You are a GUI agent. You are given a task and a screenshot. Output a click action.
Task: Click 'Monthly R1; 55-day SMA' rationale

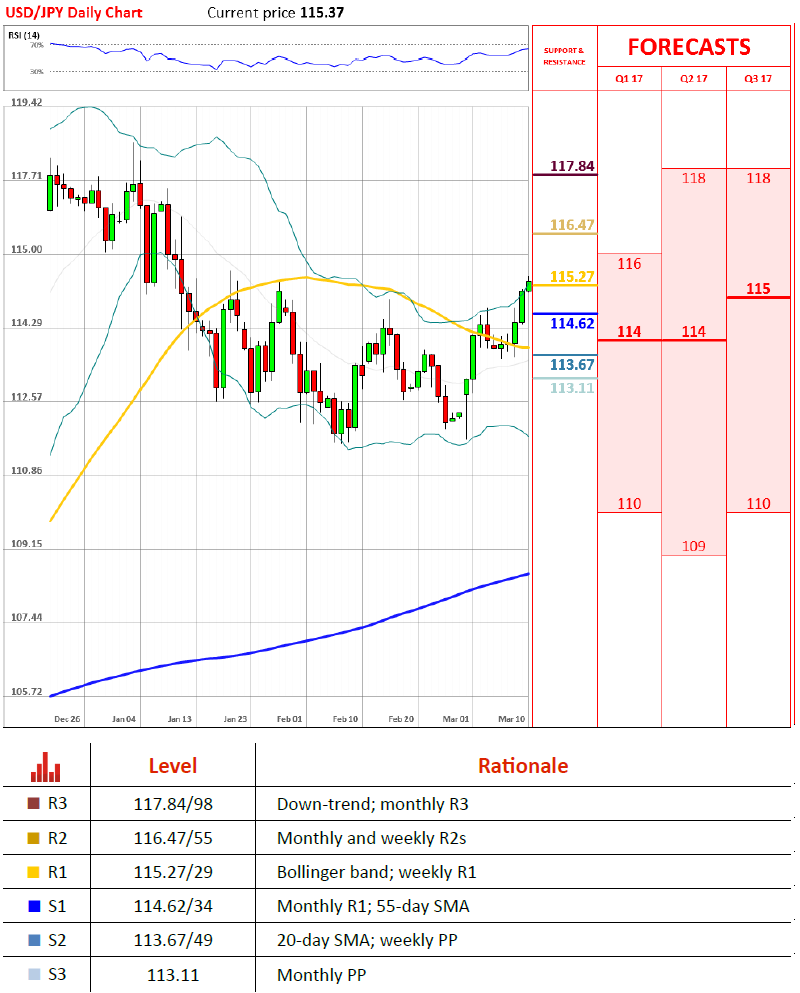click(373, 906)
